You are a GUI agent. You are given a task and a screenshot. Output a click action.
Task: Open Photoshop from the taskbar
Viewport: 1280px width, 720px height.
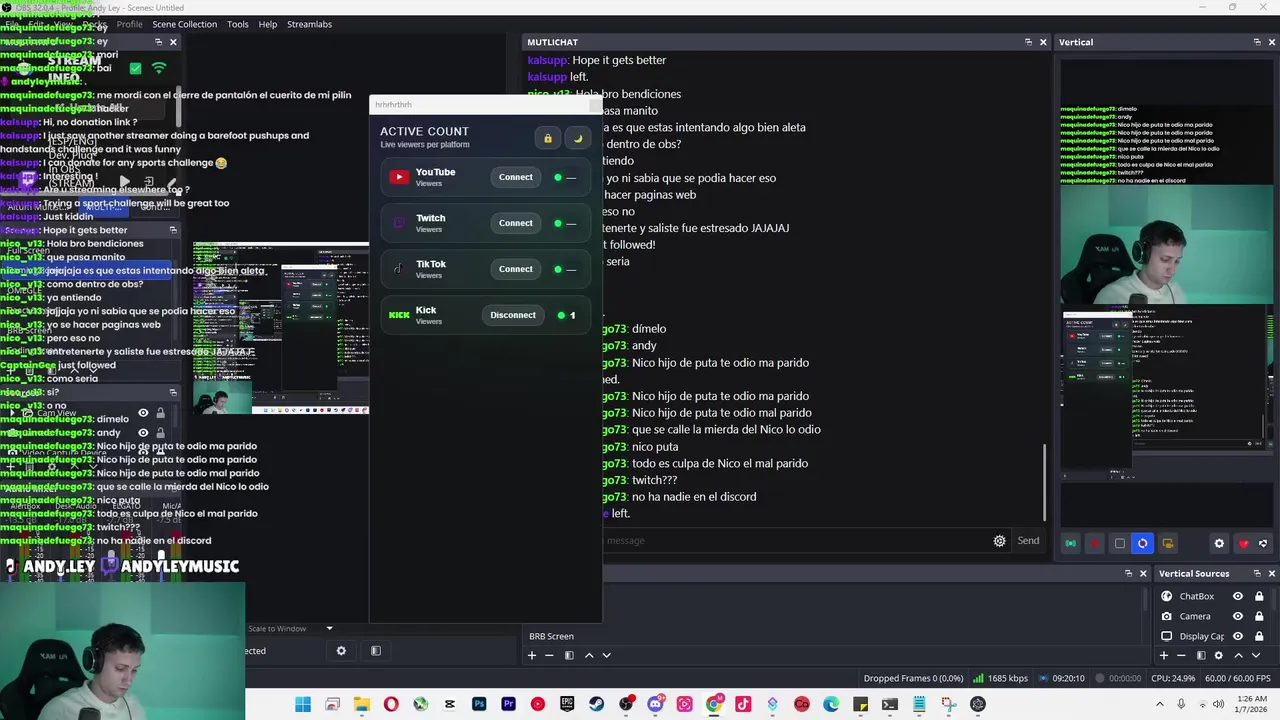[x=479, y=705]
